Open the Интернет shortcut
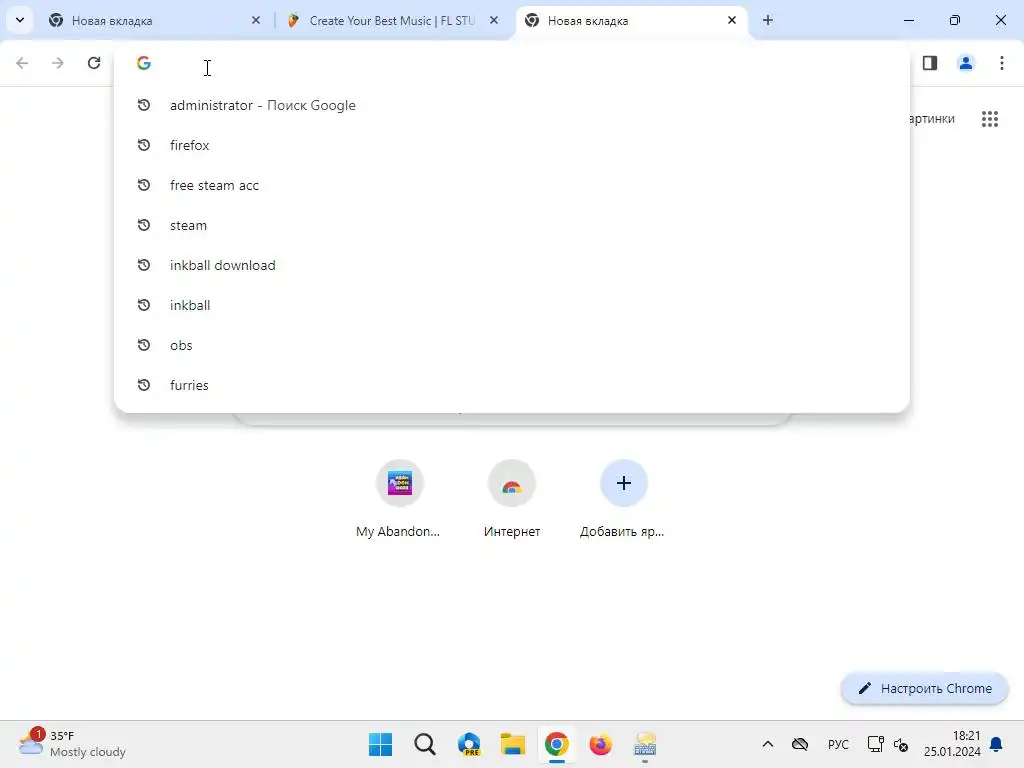This screenshot has width=1024, height=768. [x=512, y=499]
